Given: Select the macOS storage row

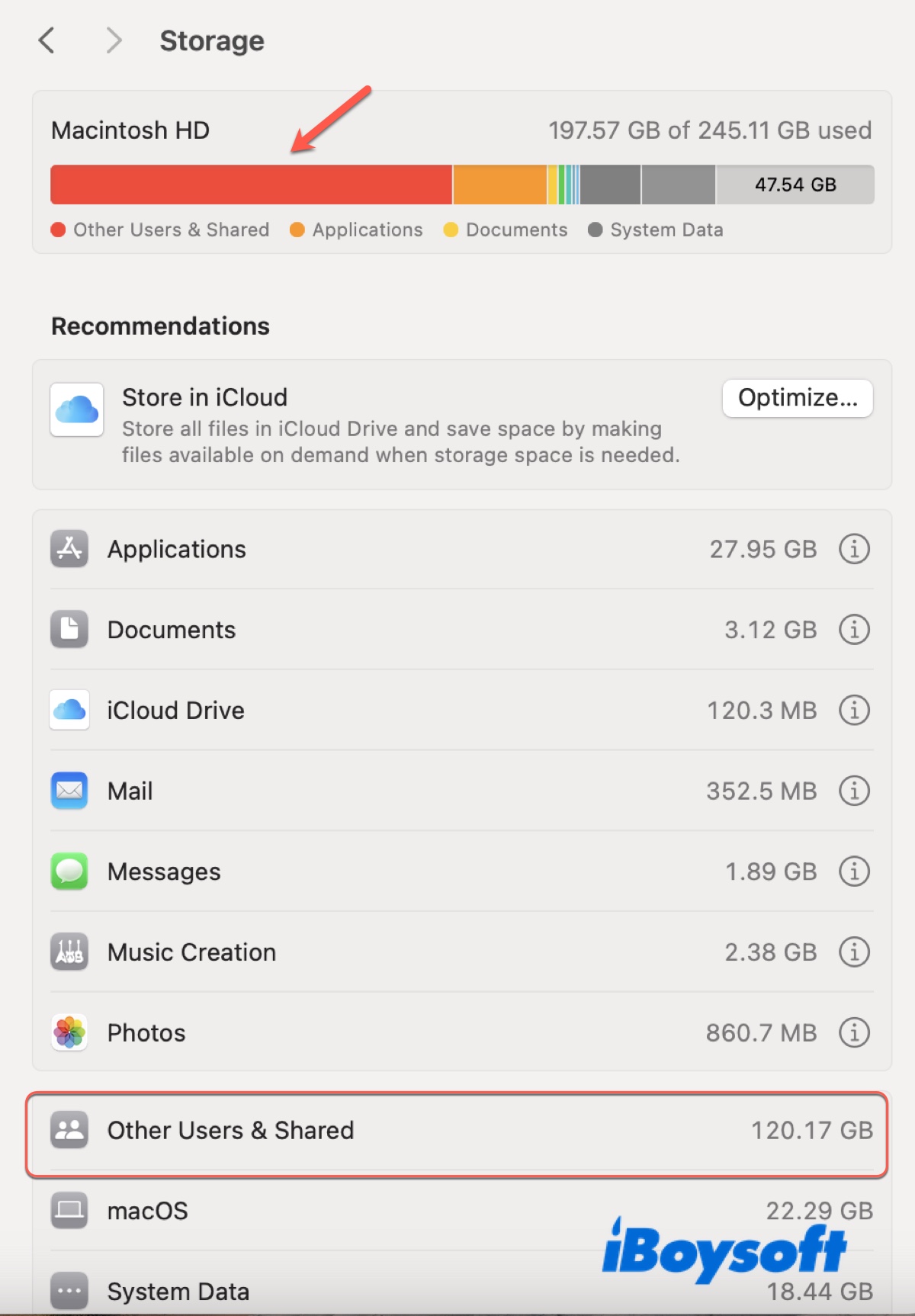Looking at the screenshot, I should (457, 1212).
